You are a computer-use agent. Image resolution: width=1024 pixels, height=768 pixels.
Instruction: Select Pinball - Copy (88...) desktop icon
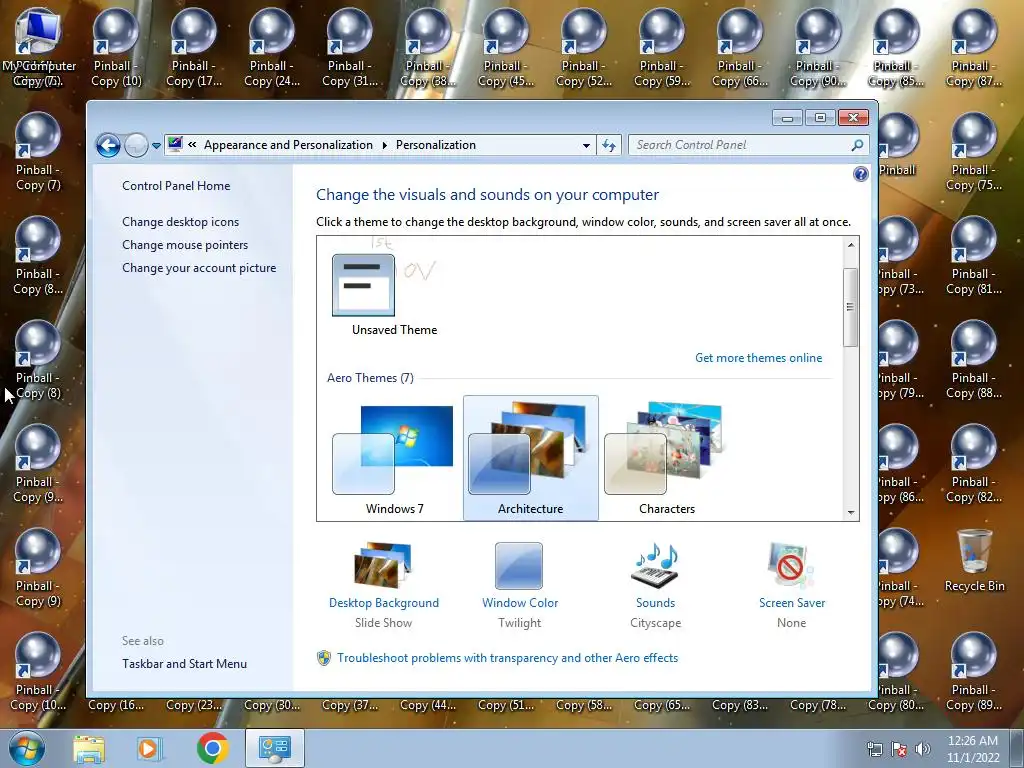point(974,359)
